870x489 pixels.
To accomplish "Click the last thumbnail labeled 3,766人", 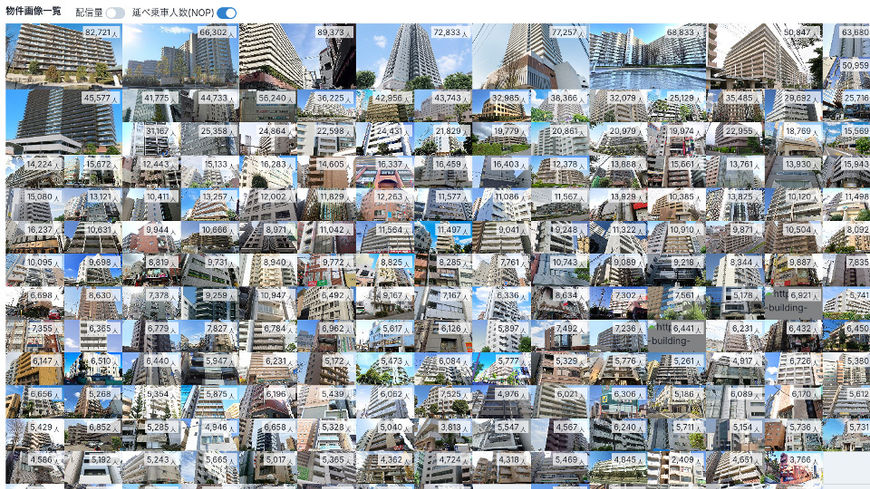I will (793, 467).
